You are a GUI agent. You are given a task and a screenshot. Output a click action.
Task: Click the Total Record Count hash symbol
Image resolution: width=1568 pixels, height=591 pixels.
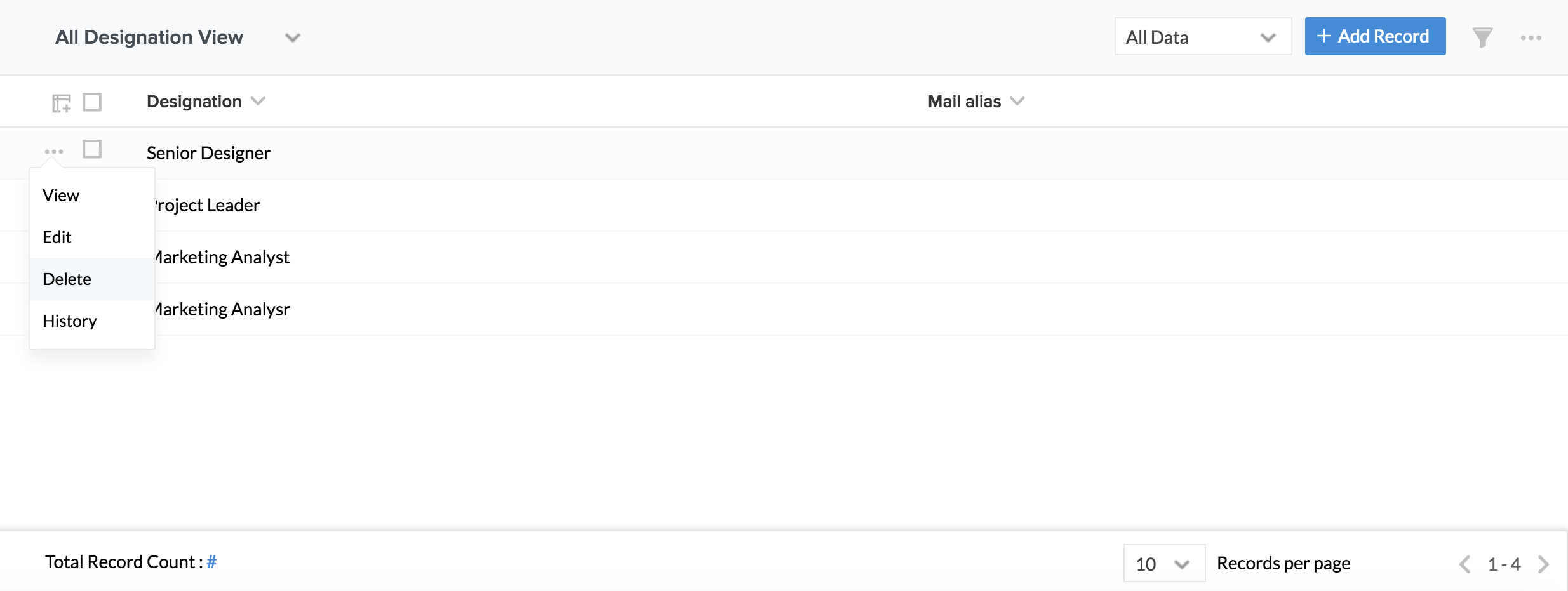tap(211, 562)
